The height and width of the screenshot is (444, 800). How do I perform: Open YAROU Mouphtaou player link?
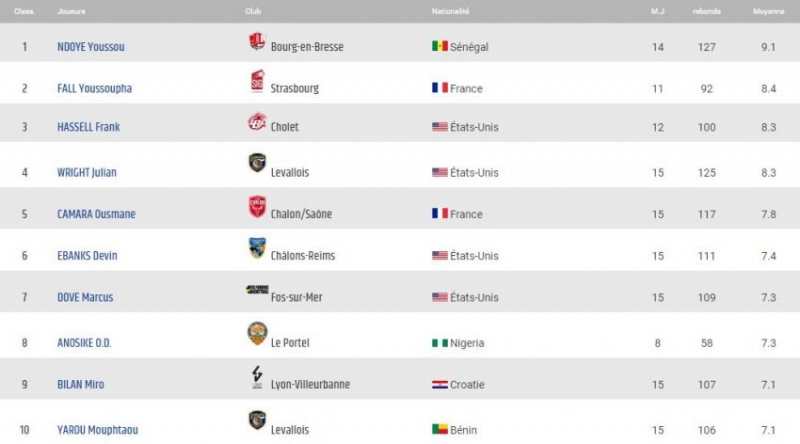click(x=97, y=430)
